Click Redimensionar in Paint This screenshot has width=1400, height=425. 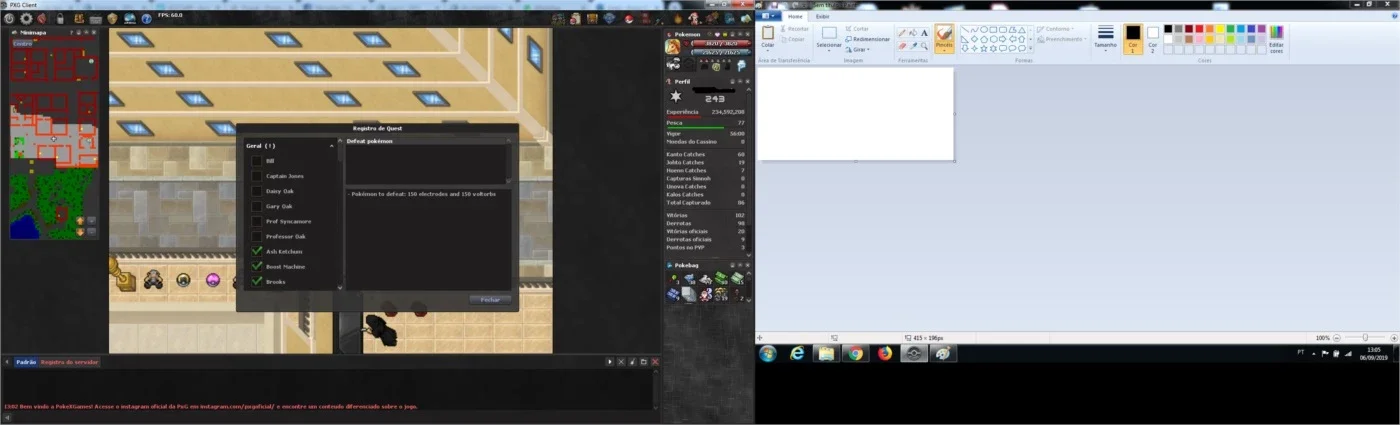[x=868, y=39]
